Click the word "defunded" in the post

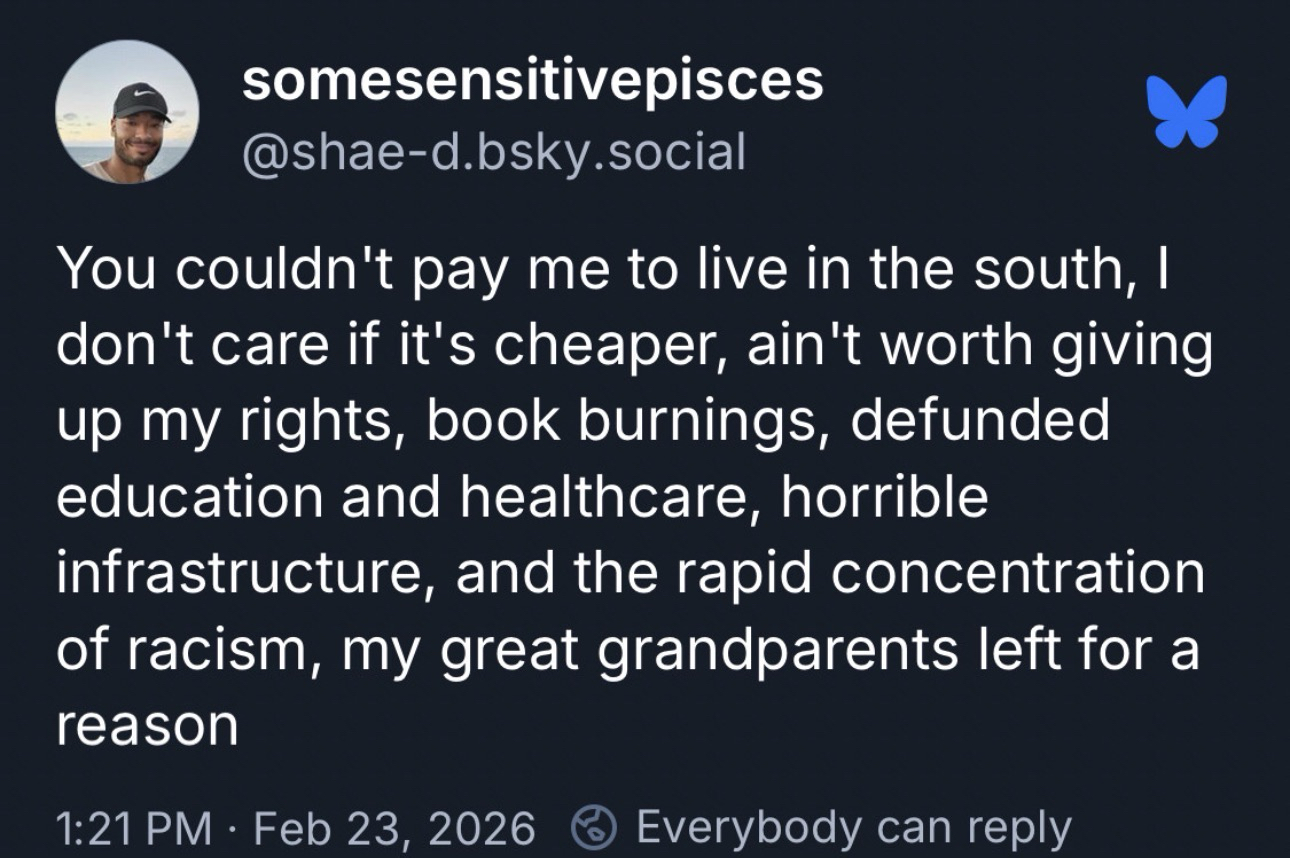(x=981, y=421)
